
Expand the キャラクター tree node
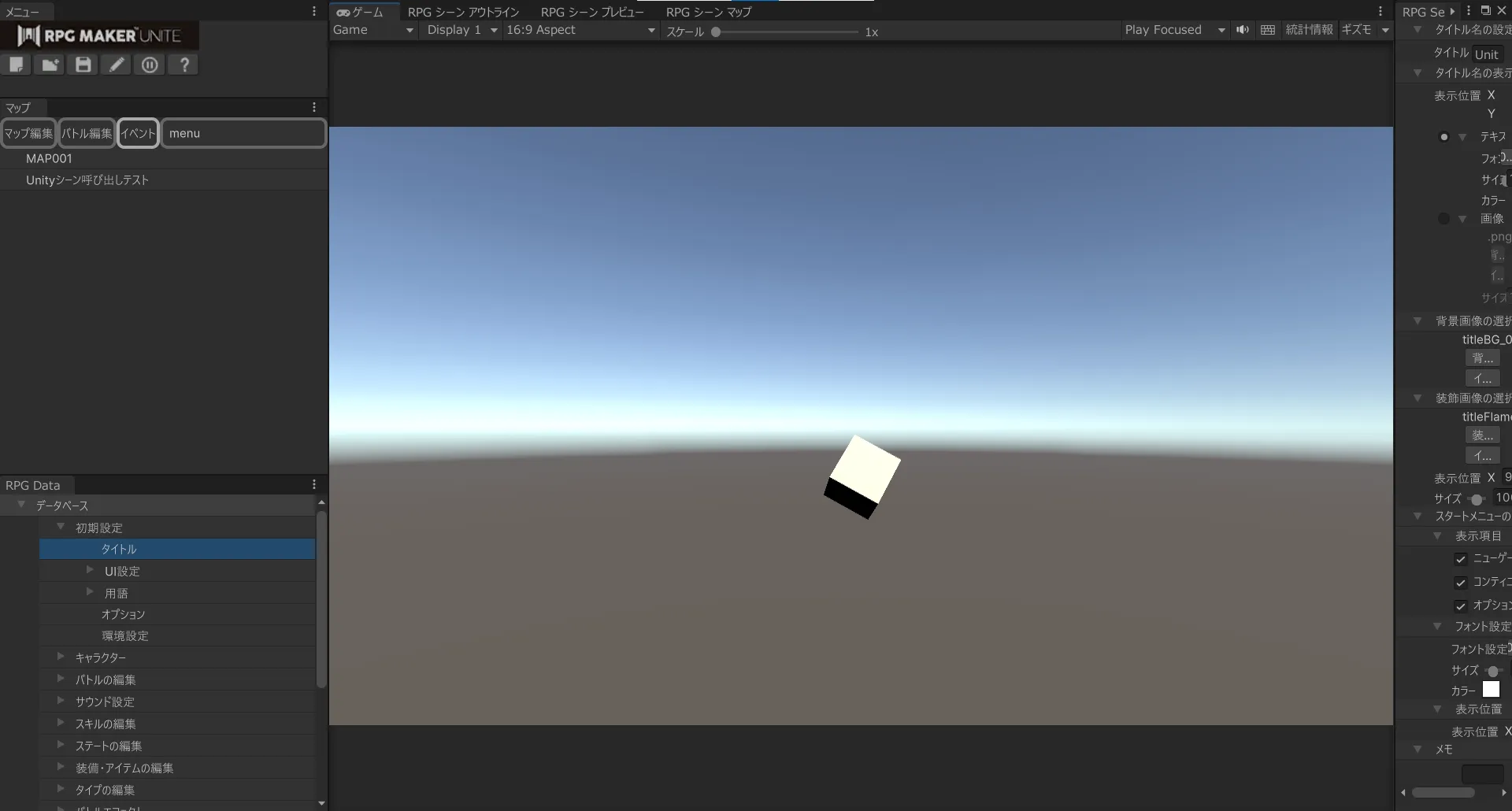(x=61, y=657)
